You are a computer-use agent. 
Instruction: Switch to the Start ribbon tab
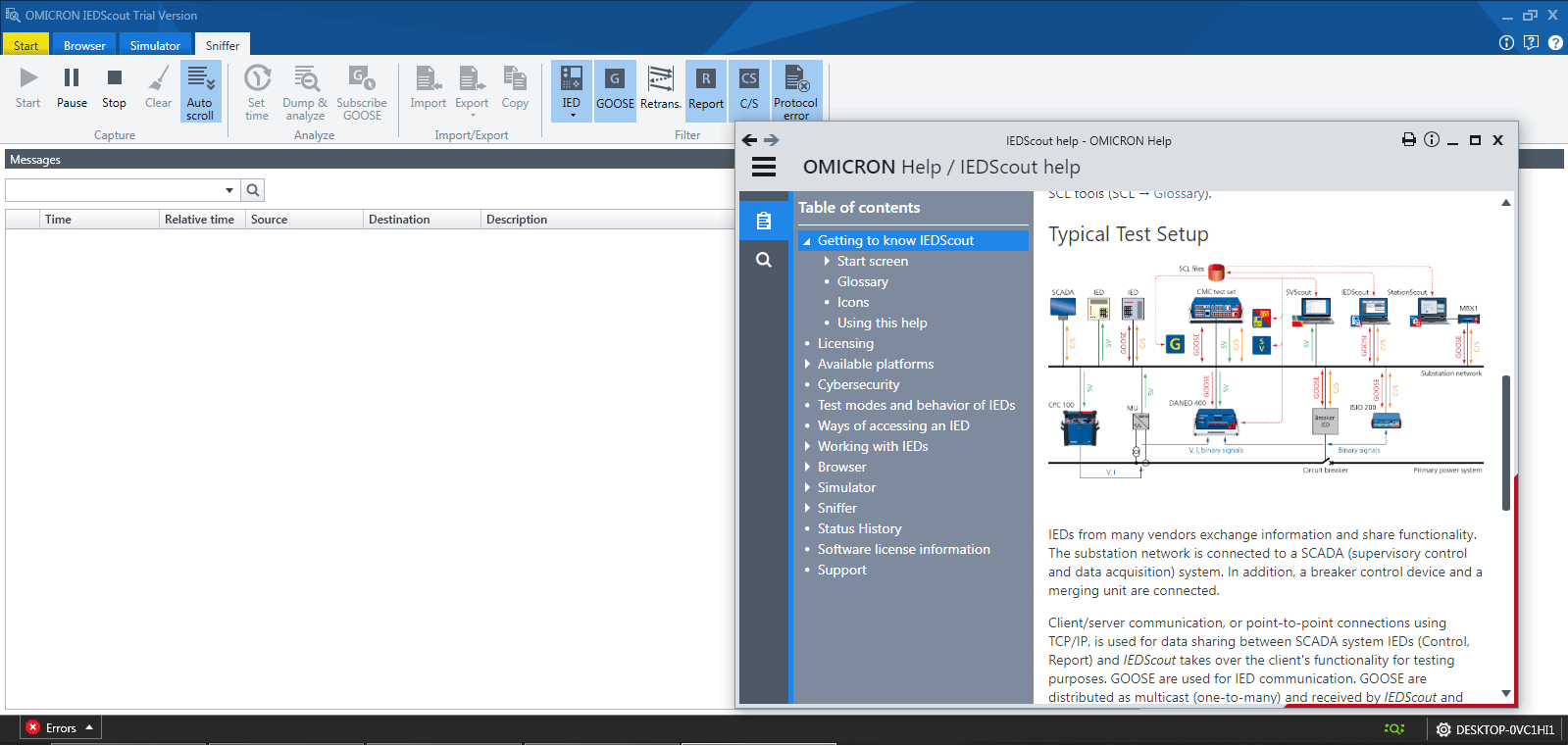26,45
